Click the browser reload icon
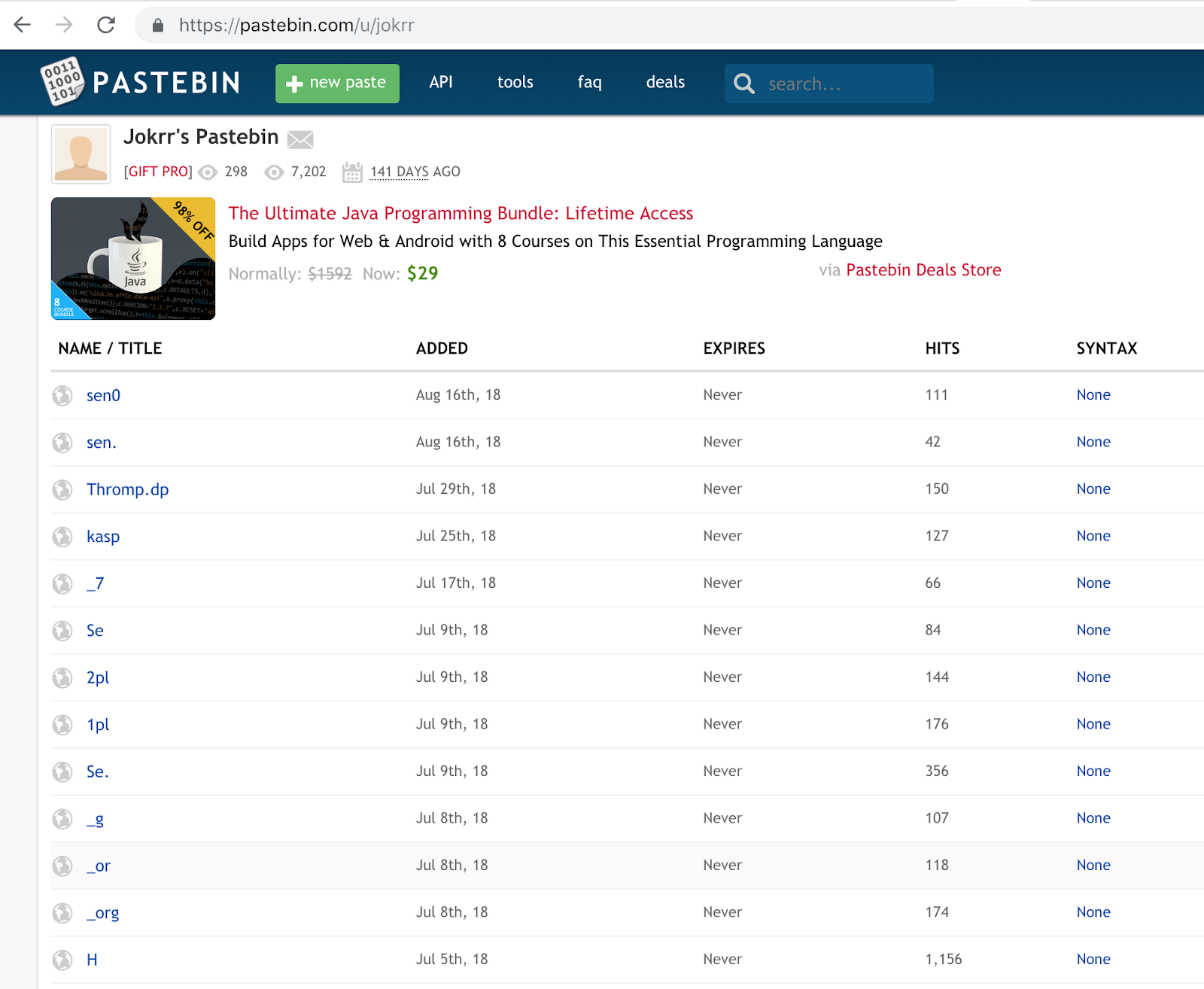1204x989 pixels. 106,25
